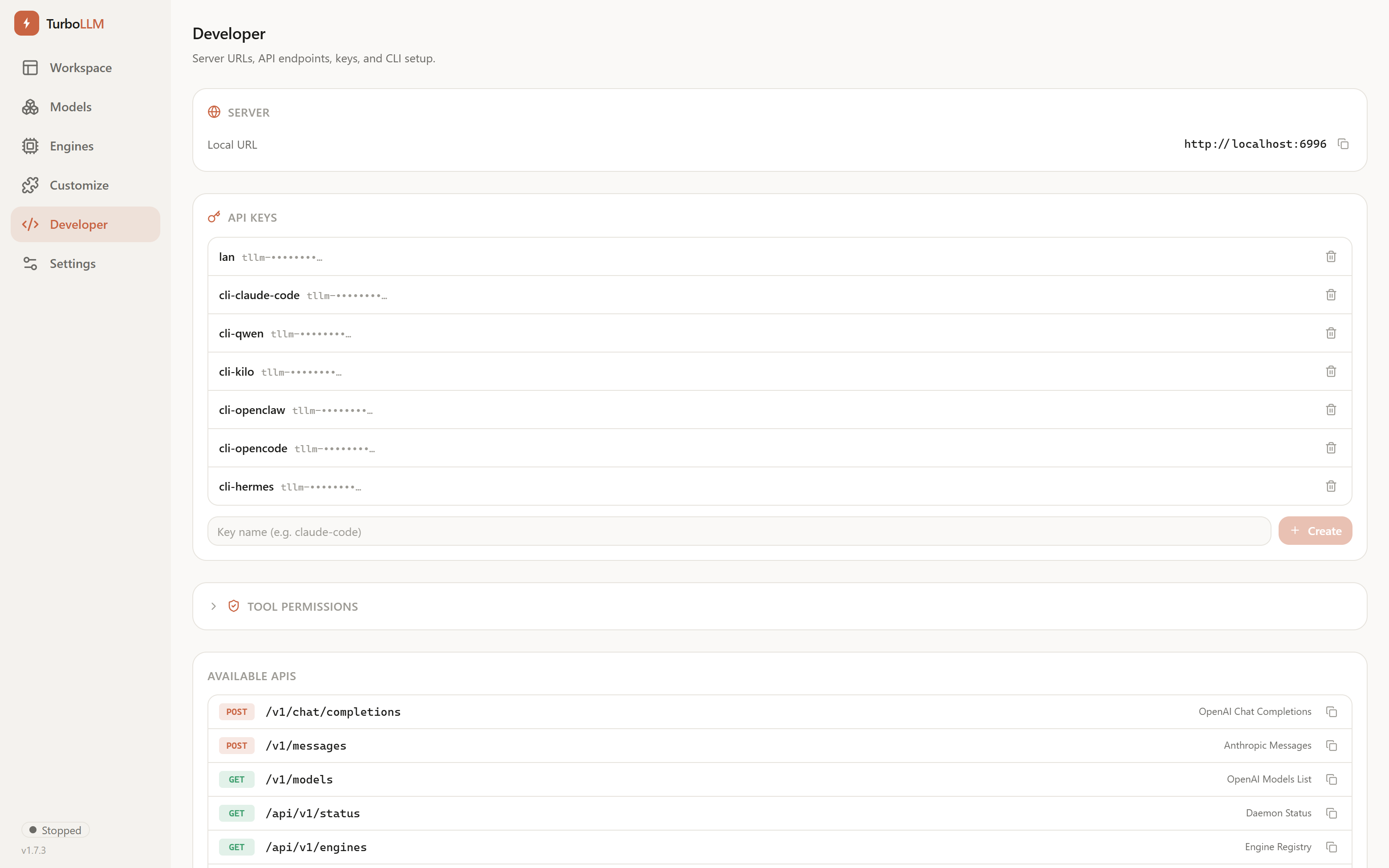1389x868 pixels.
Task: Delete the cli-qwen API key
Action: (x=1331, y=333)
